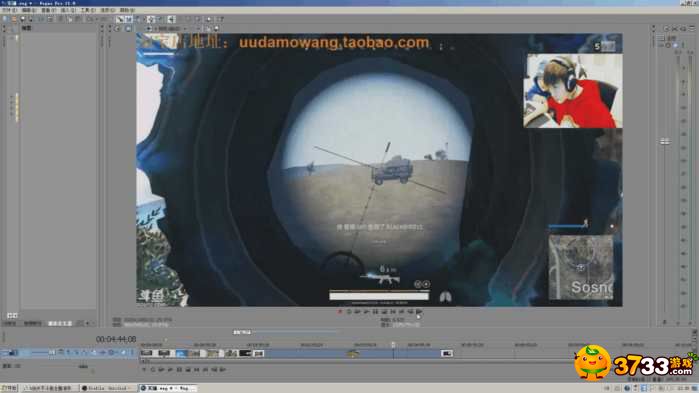Open the 文件 (File) menu
699x393 pixels.
[x=10, y=10]
